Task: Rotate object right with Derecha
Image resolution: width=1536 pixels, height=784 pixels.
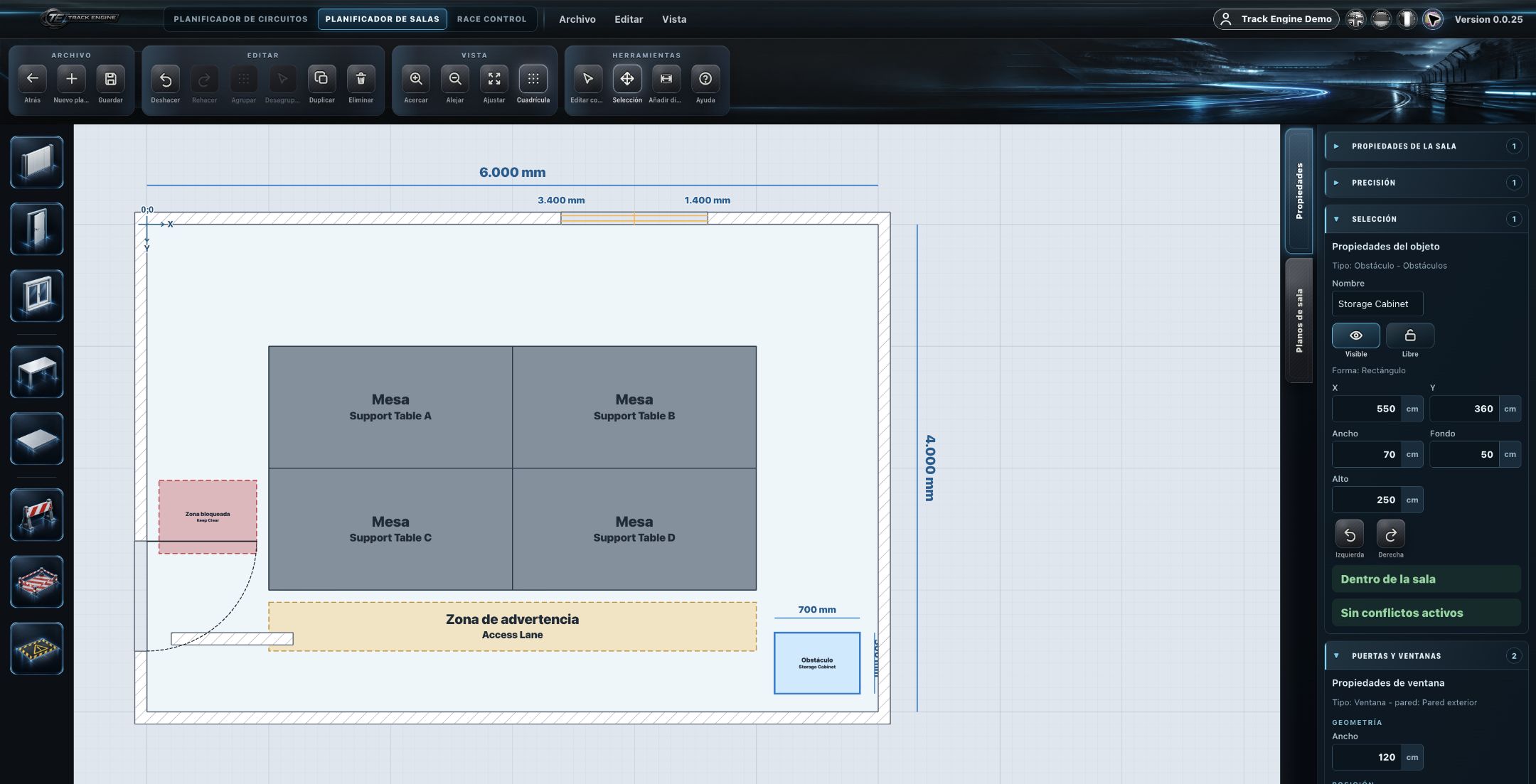Action: (x=1391, y=535)
